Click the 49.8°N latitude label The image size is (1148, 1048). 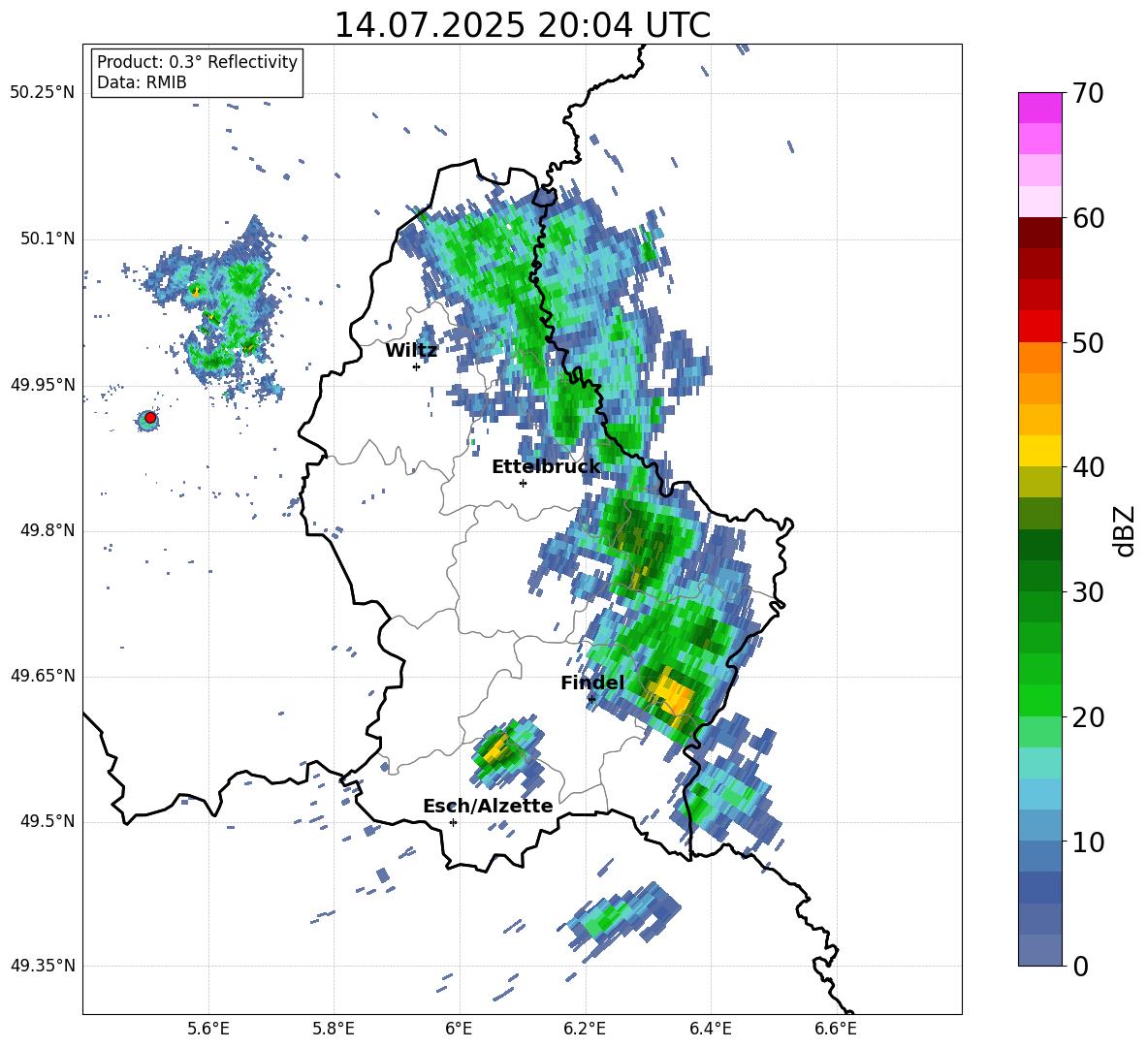(x=48, y=530)
